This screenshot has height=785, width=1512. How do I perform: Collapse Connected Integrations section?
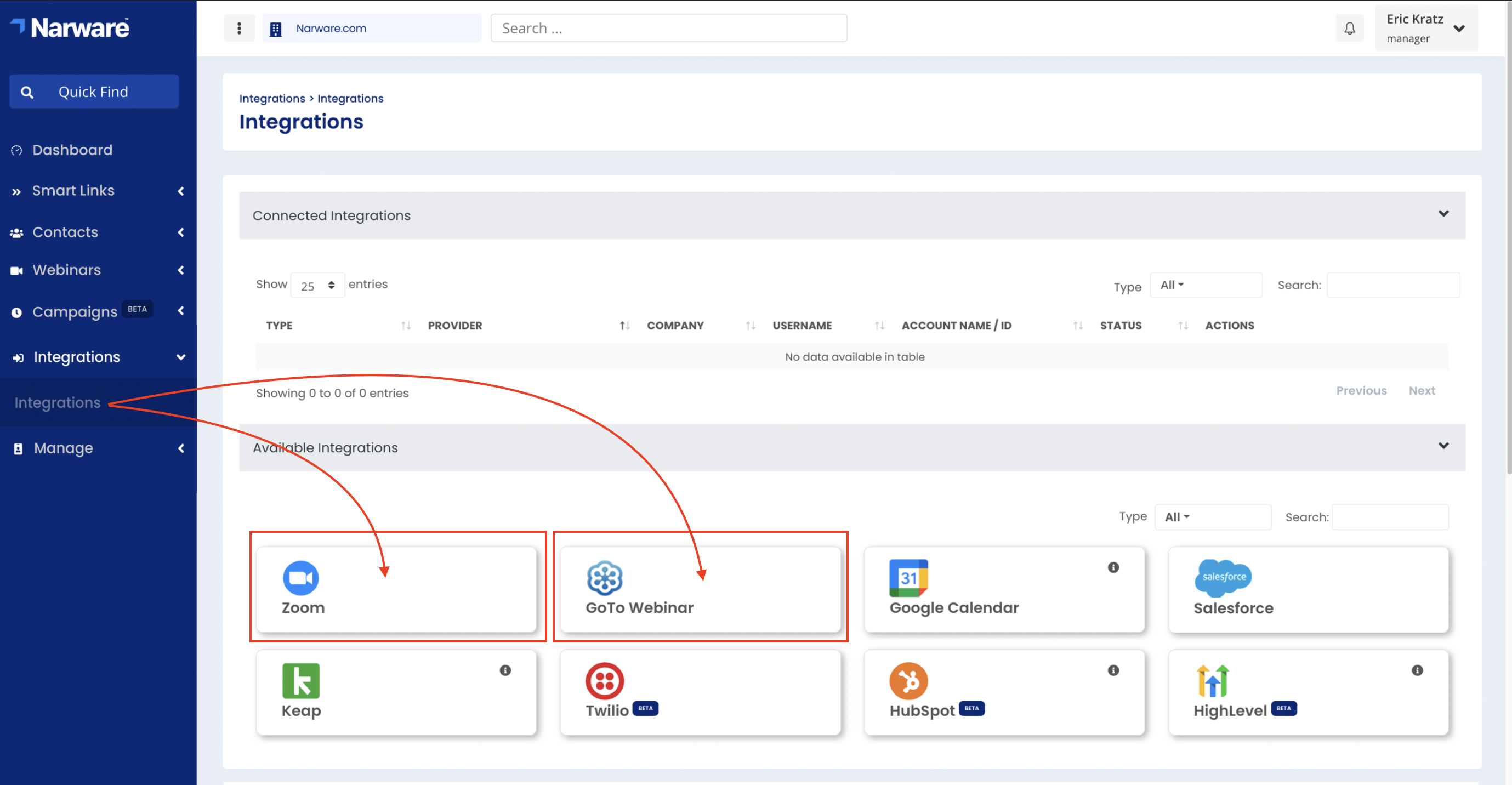click(1443, 214)
